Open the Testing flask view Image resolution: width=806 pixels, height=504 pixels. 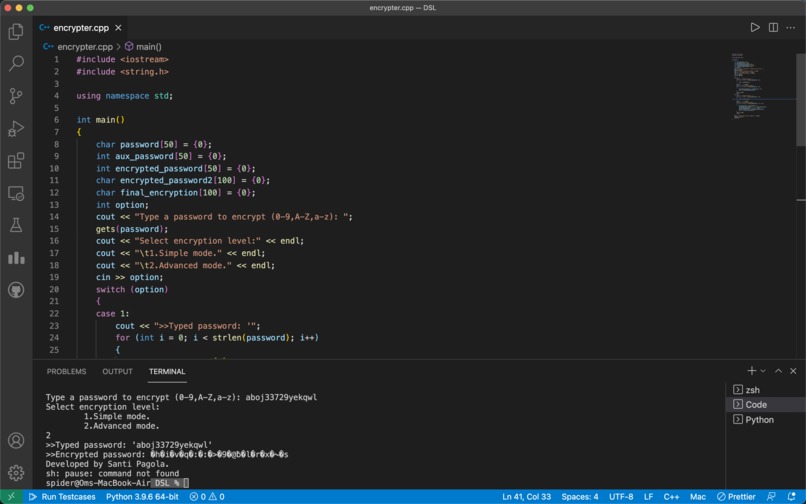16,225
